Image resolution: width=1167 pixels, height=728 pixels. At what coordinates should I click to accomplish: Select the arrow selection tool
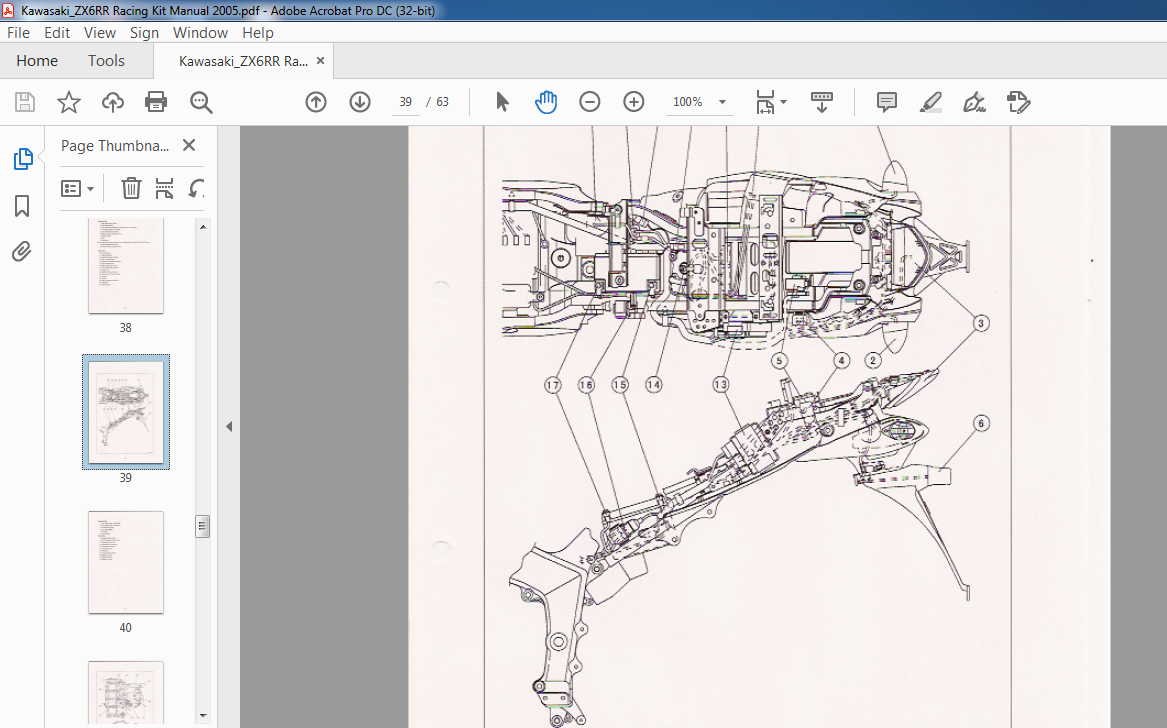click(x=502, y=102)
